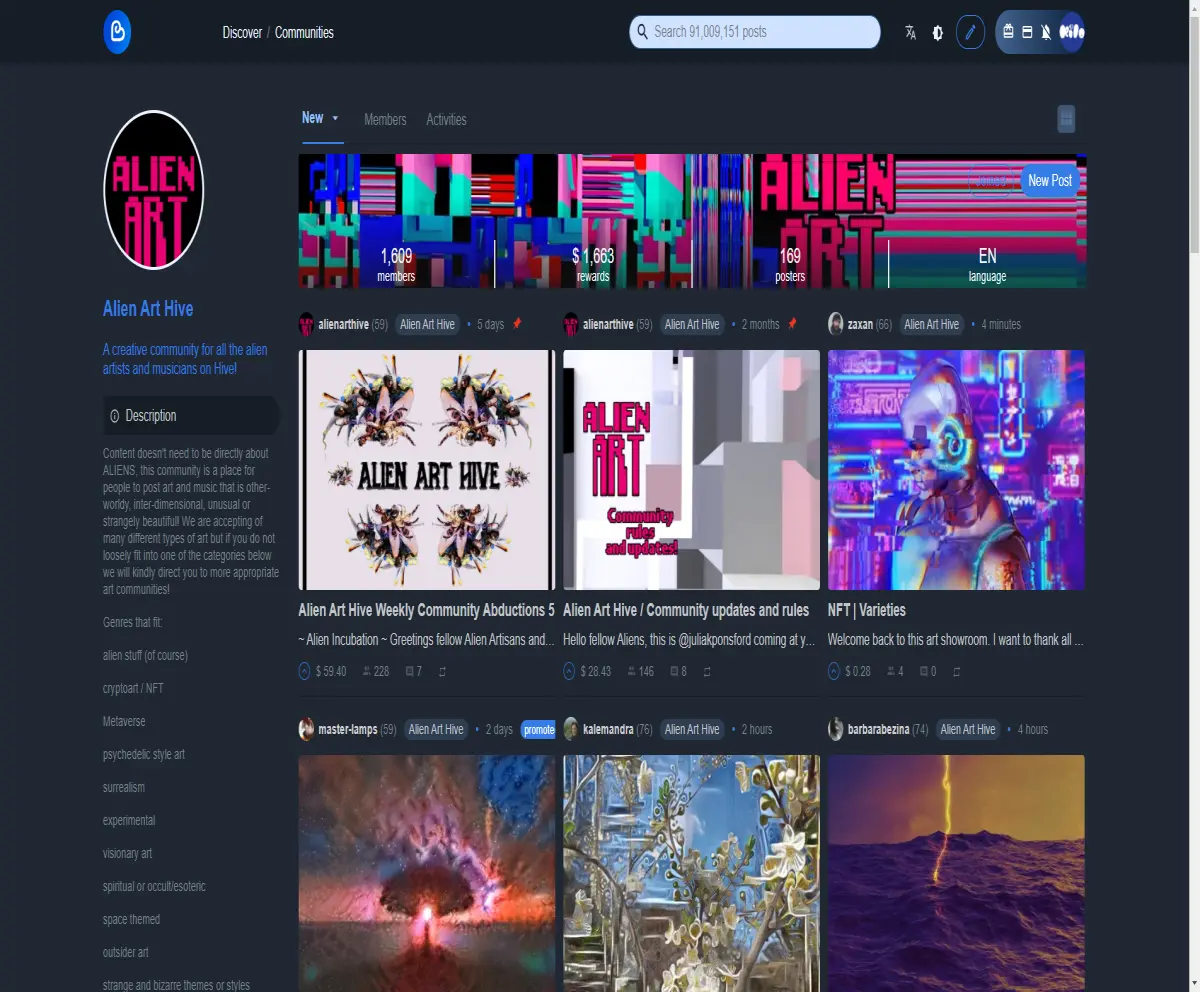This screenshot has width=1200, height=992.
Task: Expand the New sort dropdown arrow
Action: click(335, 118)
